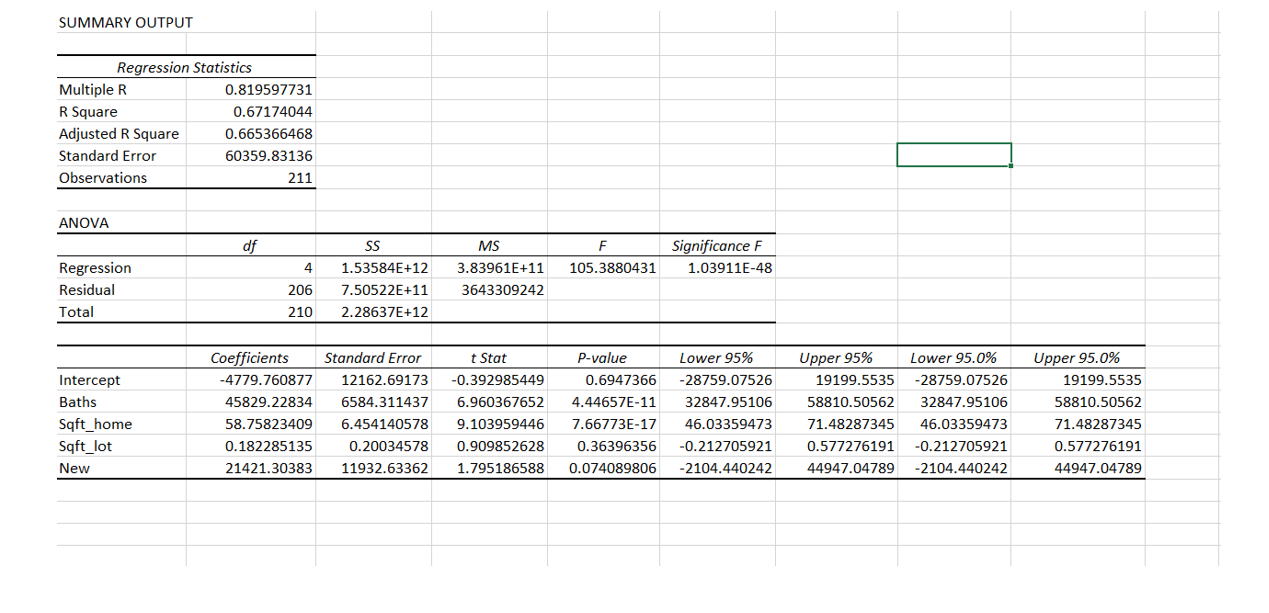Click the green-outlined selected cell
This screenshot has height=613, width=1269.
coord(954,155)
